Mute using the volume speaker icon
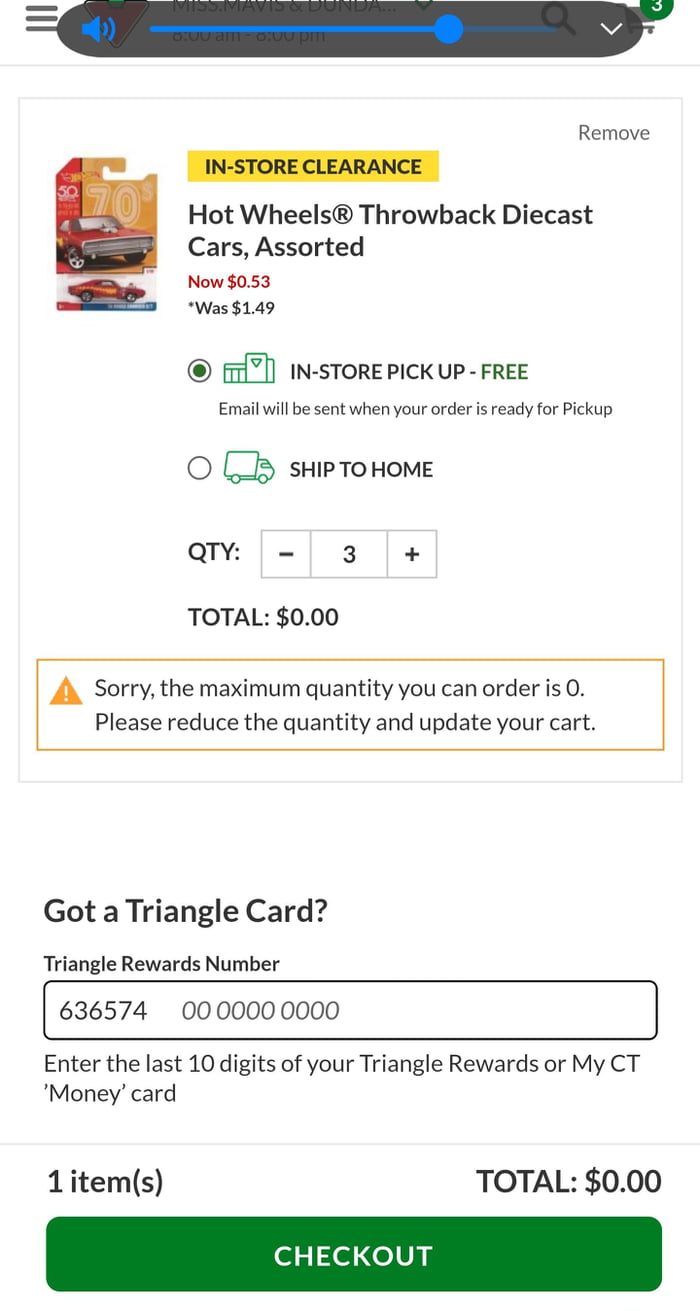Image resolution: width=700 pixels, height=1311 pixels. [x=99, y=30]
